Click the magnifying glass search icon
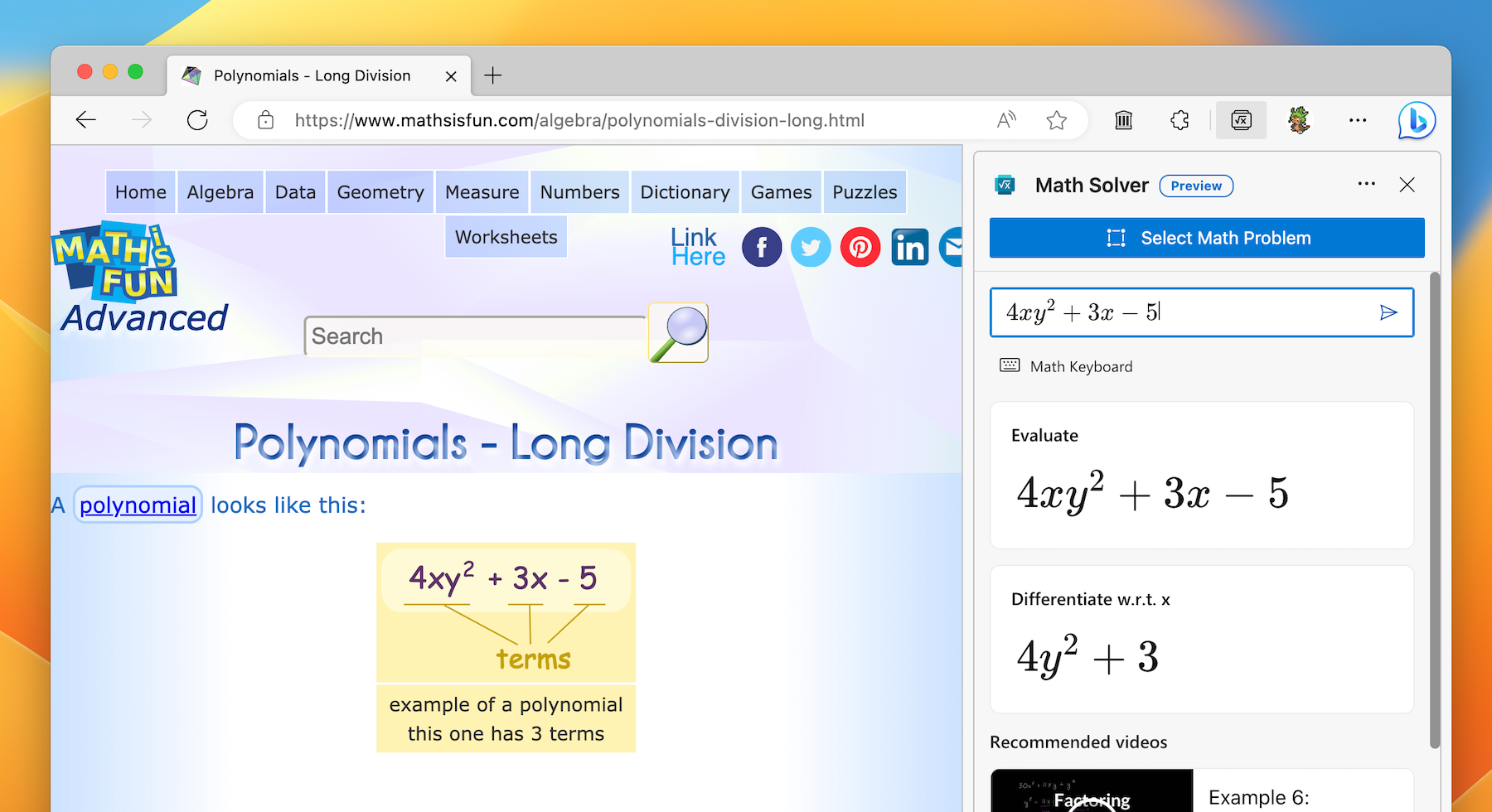 (678, 333)
